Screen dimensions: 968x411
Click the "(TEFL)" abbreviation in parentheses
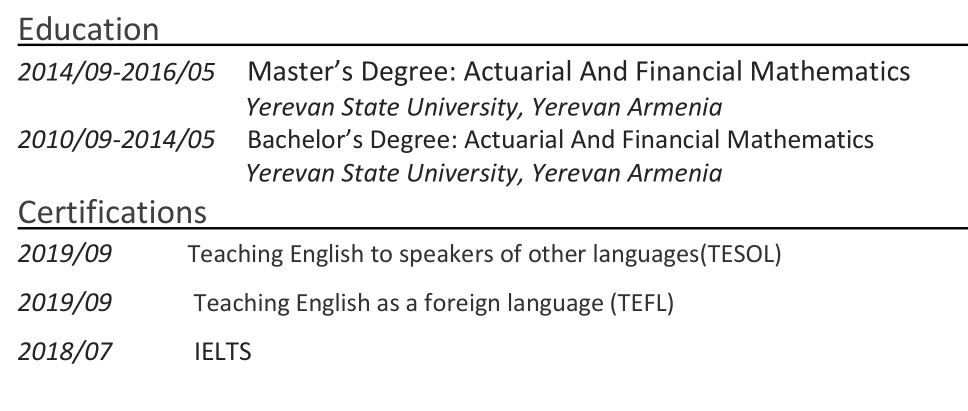click(x=640, y=303)
